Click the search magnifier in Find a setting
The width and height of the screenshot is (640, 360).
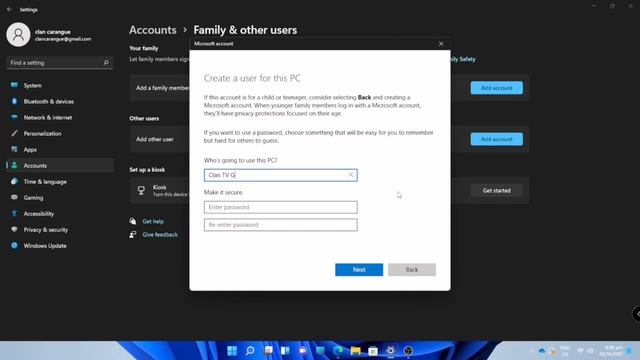(106, 62)
